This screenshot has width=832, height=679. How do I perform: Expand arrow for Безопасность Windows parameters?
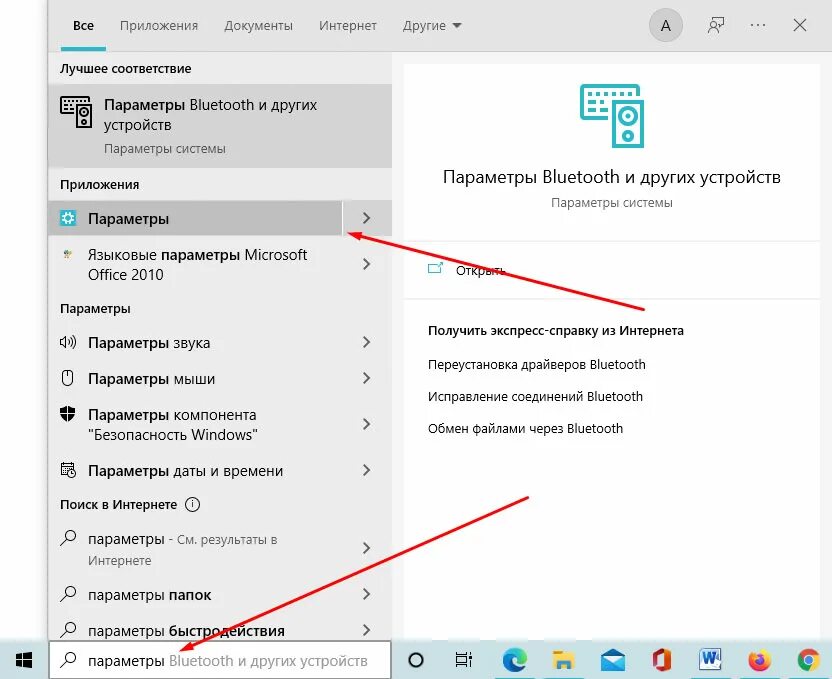367,424
